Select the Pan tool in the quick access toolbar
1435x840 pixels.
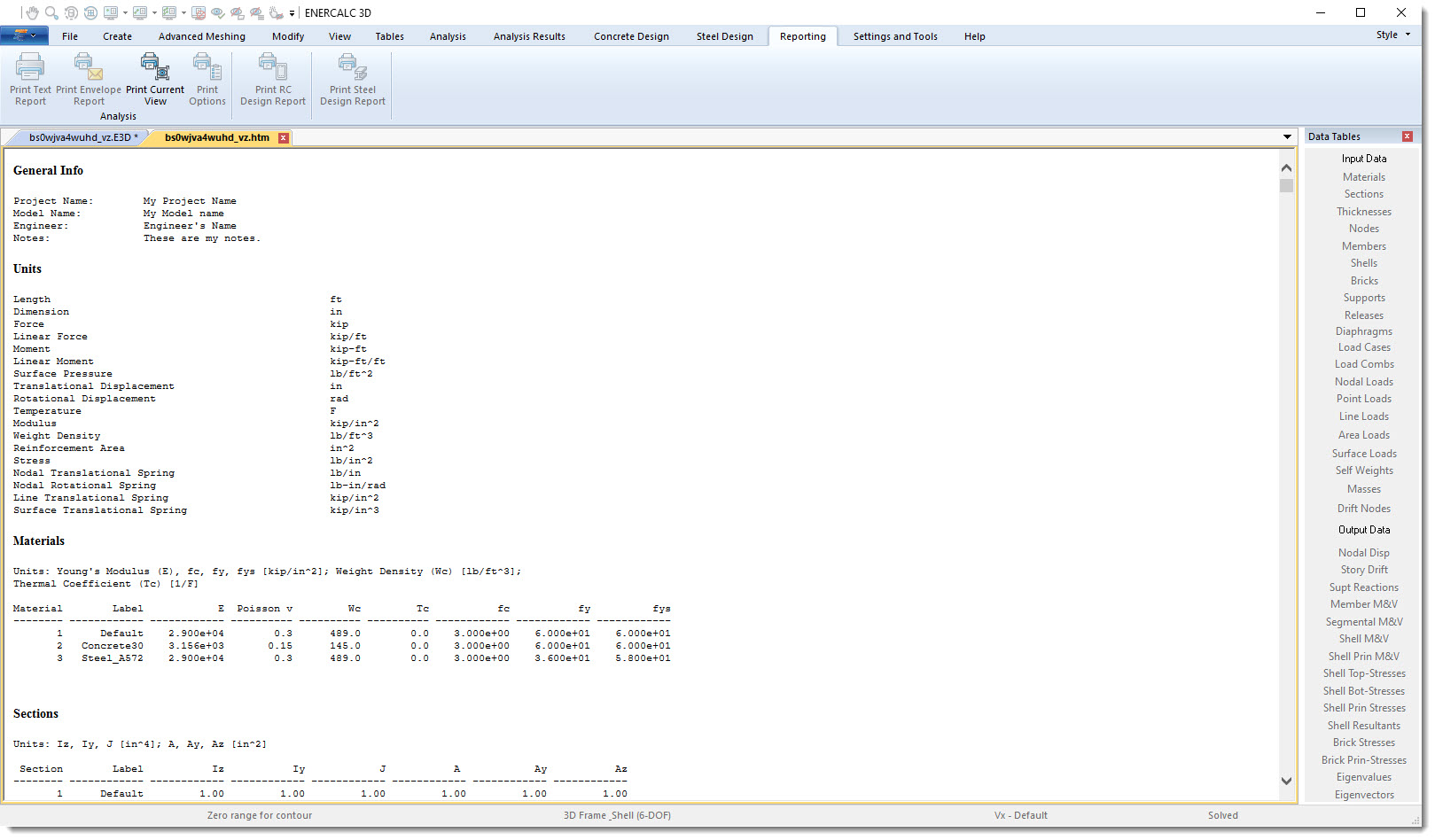(32, 13)
